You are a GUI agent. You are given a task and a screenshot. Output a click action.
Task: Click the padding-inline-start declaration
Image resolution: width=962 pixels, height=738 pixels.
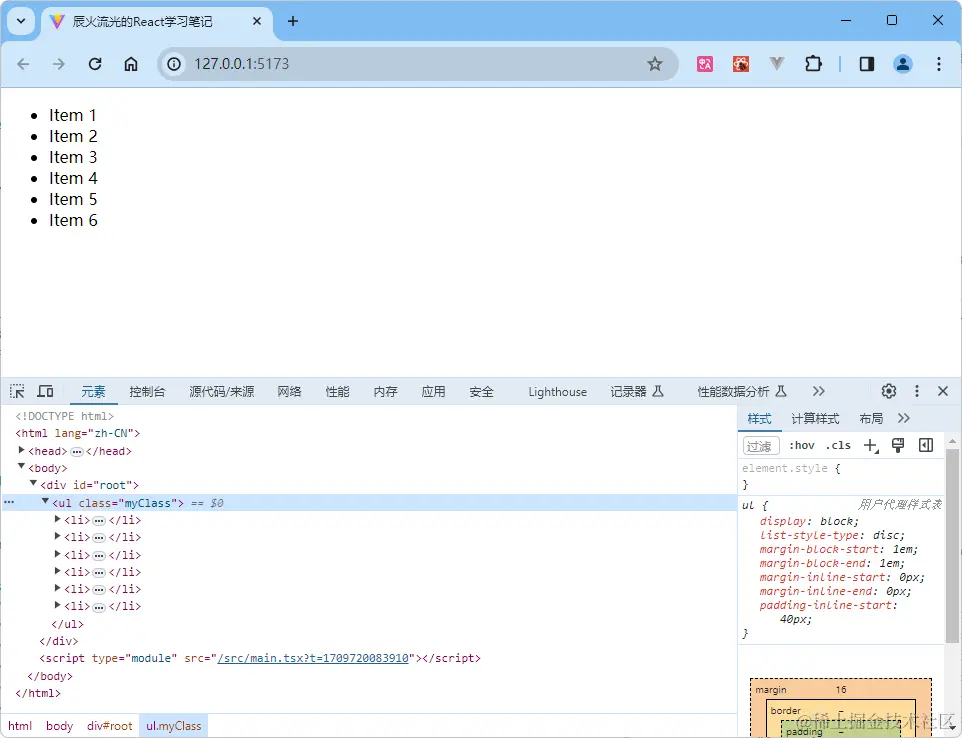click(x=828, y=612)
